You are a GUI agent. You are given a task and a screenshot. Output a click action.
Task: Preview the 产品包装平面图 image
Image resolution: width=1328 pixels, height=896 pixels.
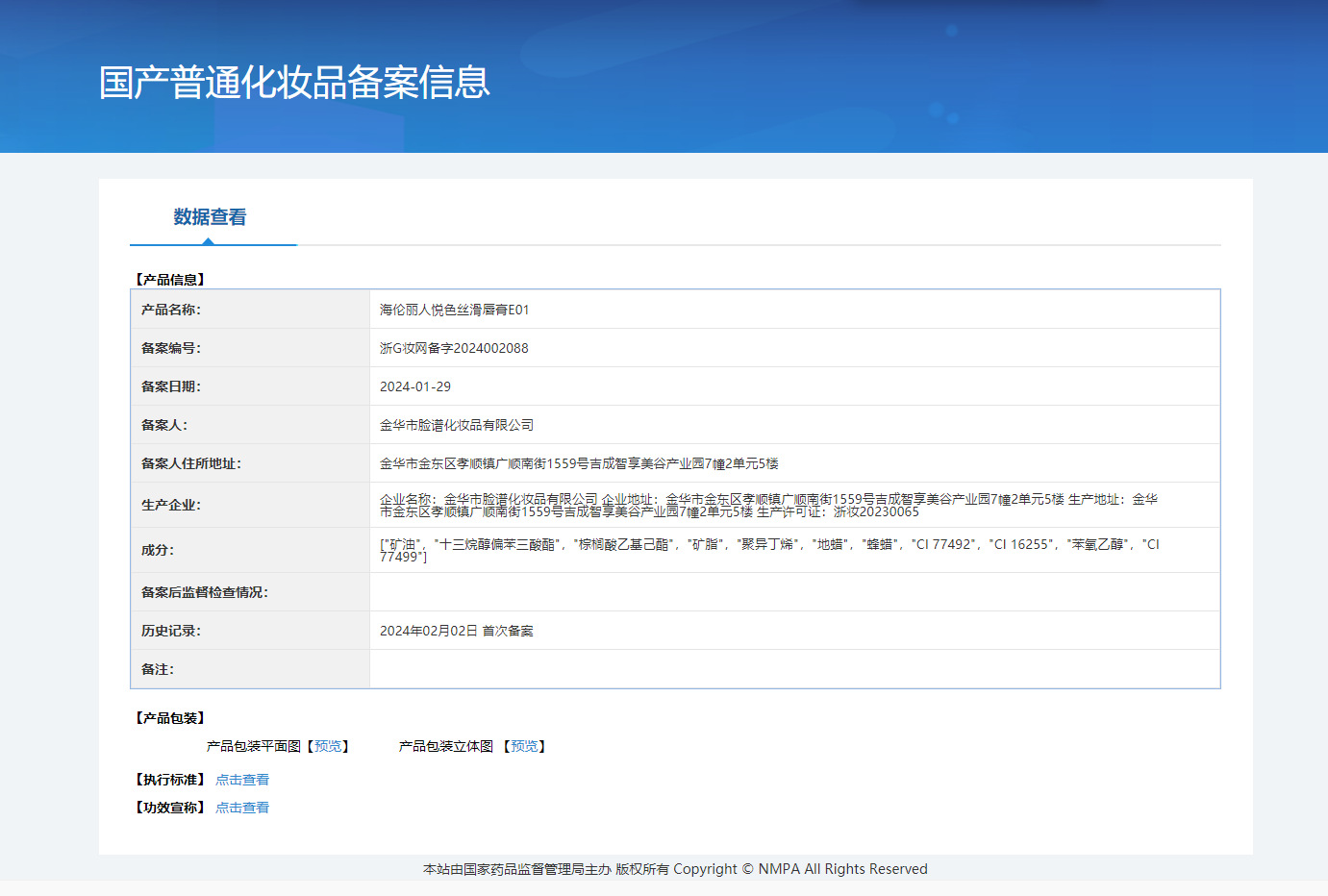click(x=328, y=746)
